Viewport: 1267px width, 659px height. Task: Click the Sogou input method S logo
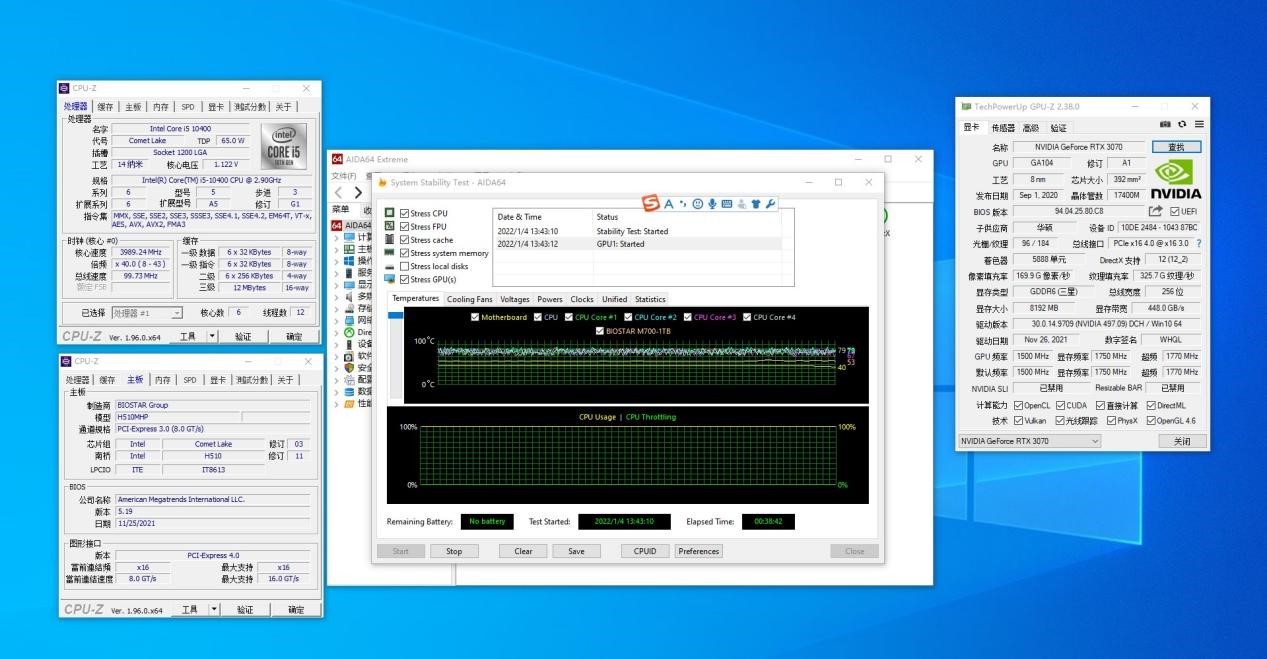click(x=651, y=203)
